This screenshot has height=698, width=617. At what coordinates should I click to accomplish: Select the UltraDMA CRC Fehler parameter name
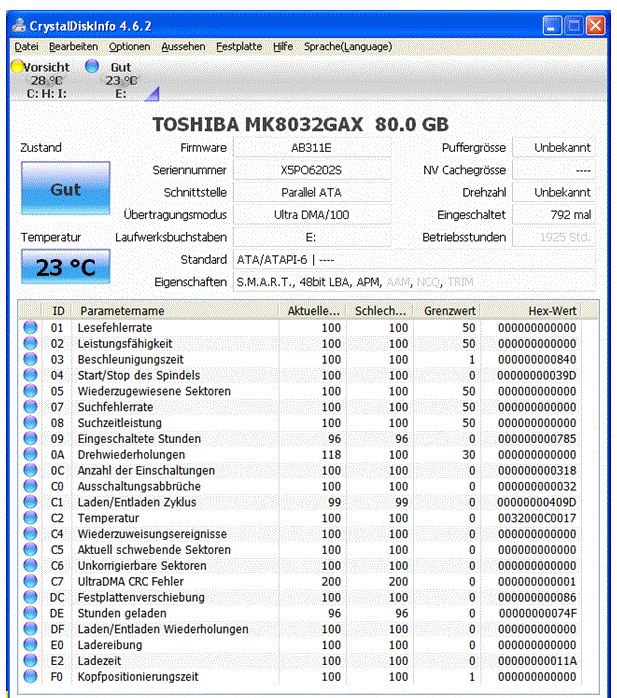130,581
